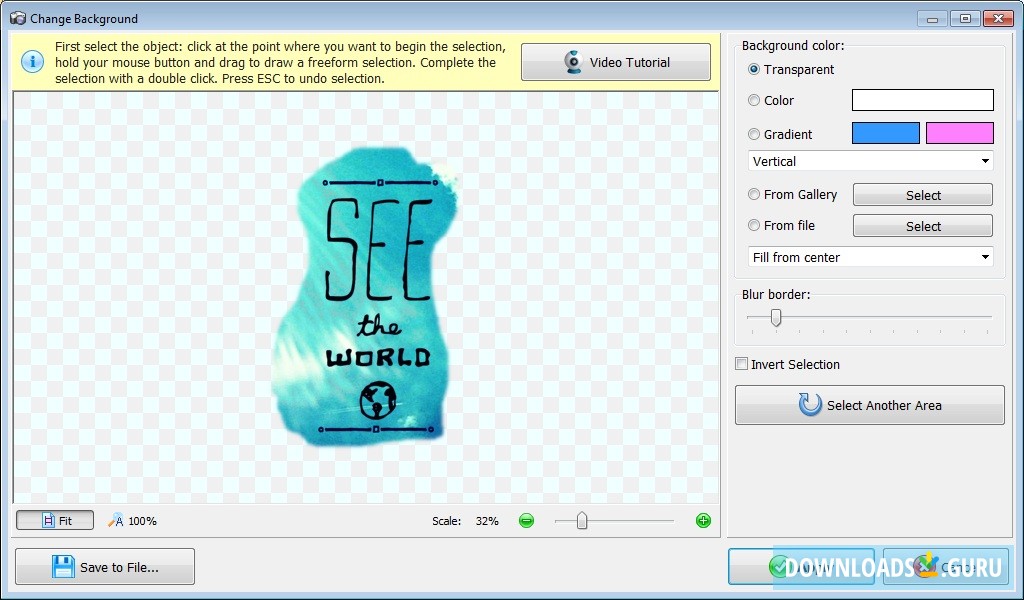
Task: Click Select button next to From file
Action: 922,226
